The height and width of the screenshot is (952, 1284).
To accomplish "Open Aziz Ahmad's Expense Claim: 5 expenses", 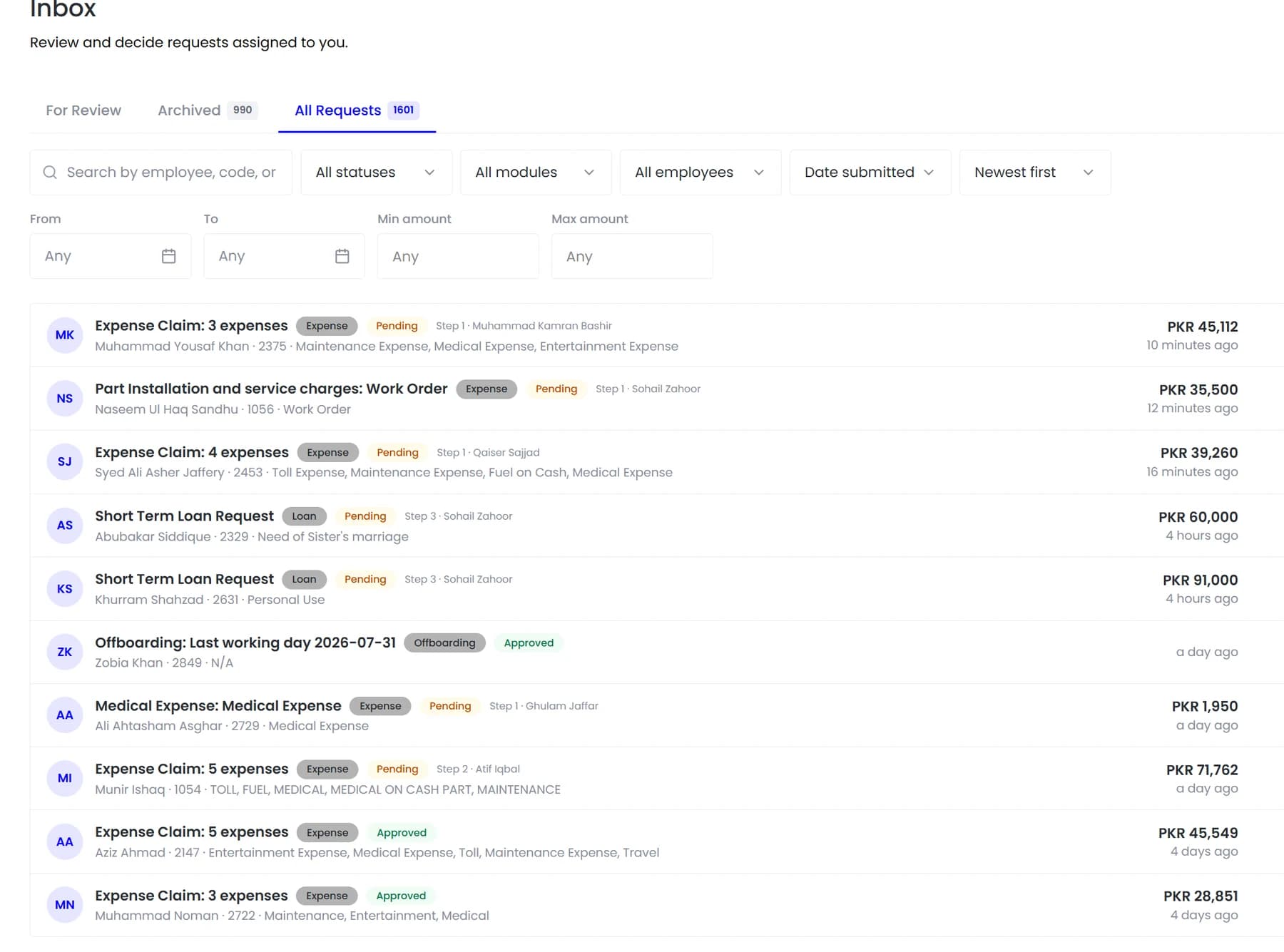I will (x=192, y=832).
